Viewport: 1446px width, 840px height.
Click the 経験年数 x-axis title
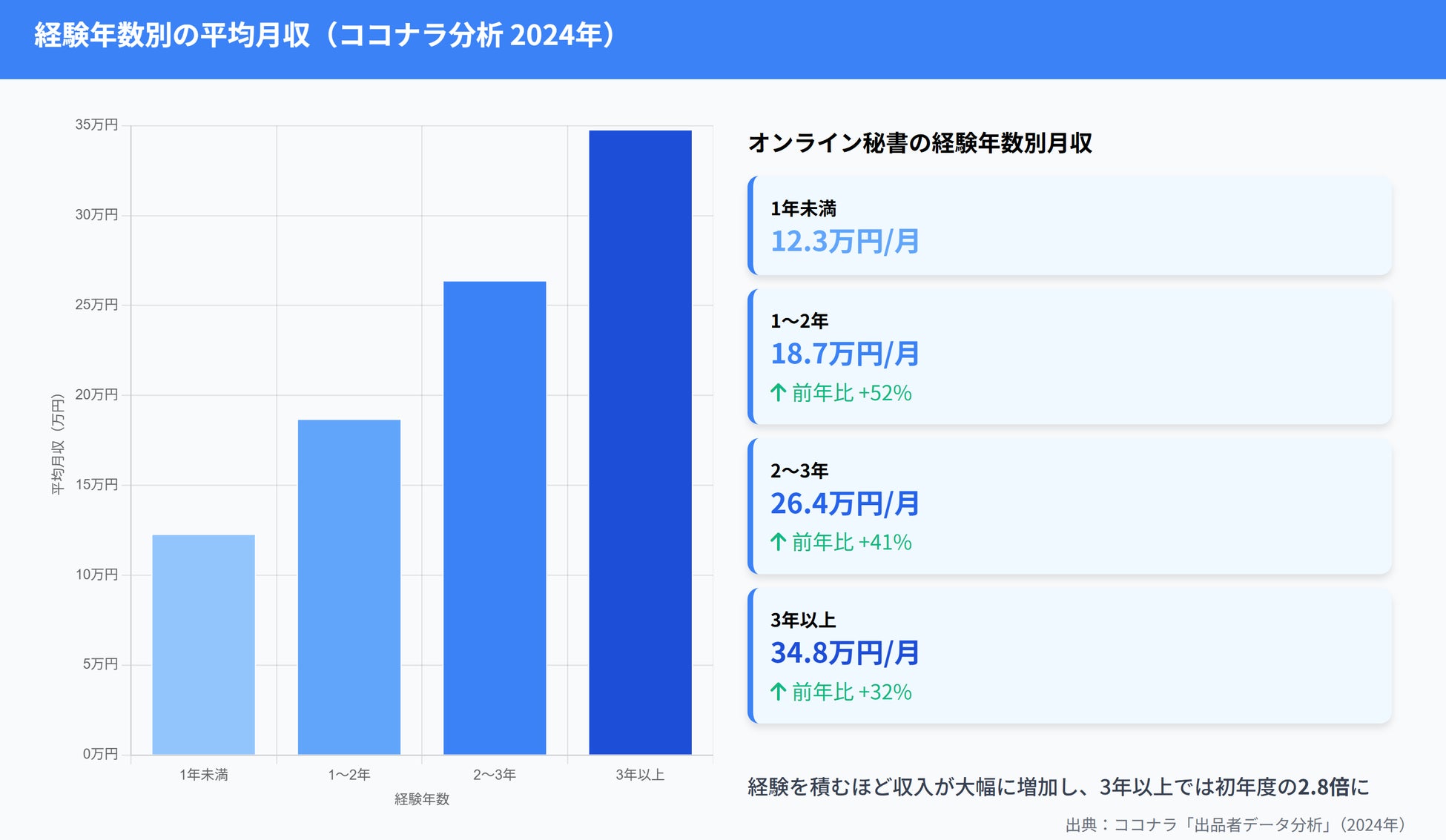(x=421, y=798)
